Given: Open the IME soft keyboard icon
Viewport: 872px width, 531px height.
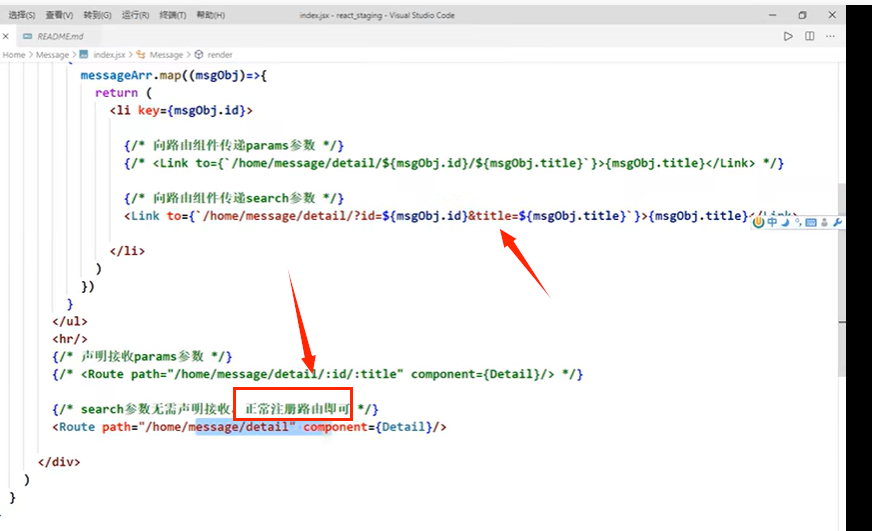Looking at the screenshot, I should (x=811, y=223).
